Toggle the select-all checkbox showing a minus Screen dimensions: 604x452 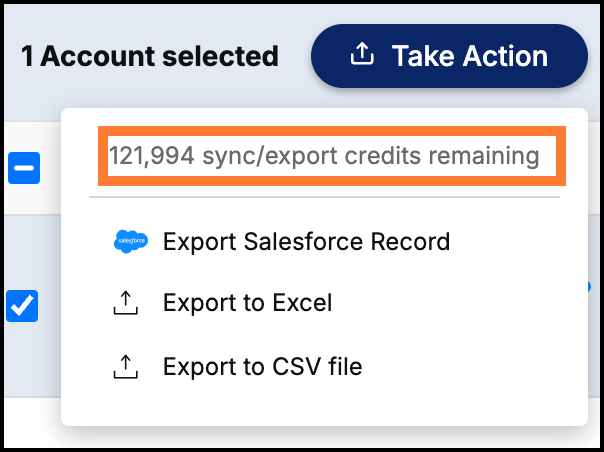point(24,168)
